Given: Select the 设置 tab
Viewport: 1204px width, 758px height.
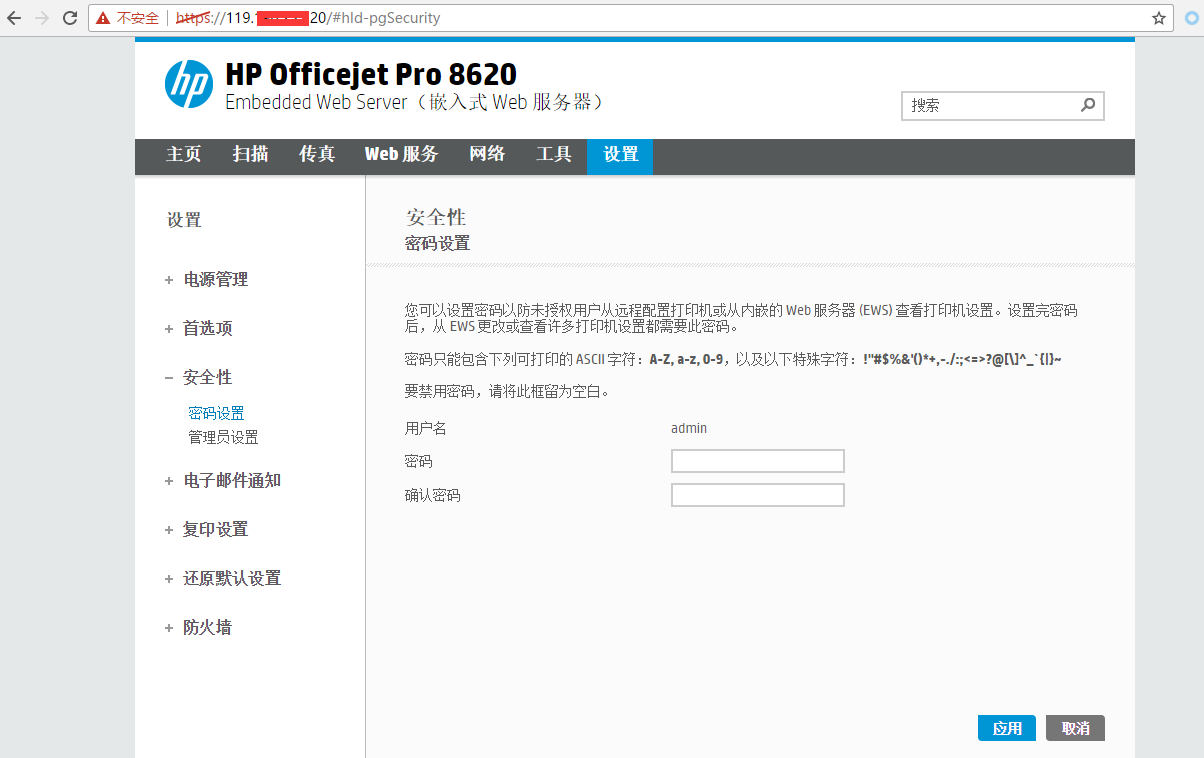Looking at the screenshot, I should pyautogui.click(x=620, y=156).
